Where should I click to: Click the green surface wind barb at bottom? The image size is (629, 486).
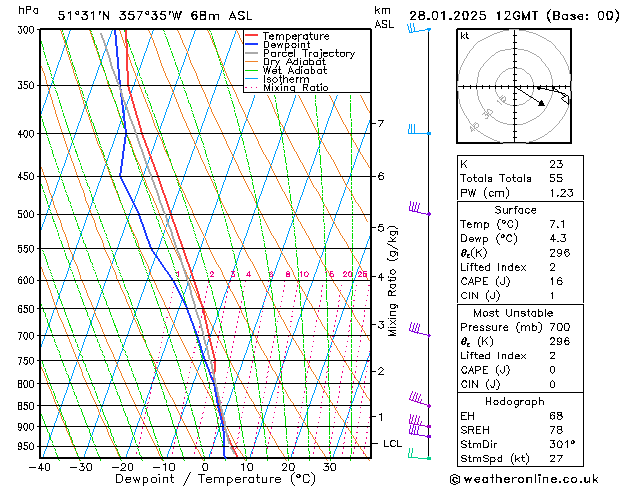tap(419, 454)
